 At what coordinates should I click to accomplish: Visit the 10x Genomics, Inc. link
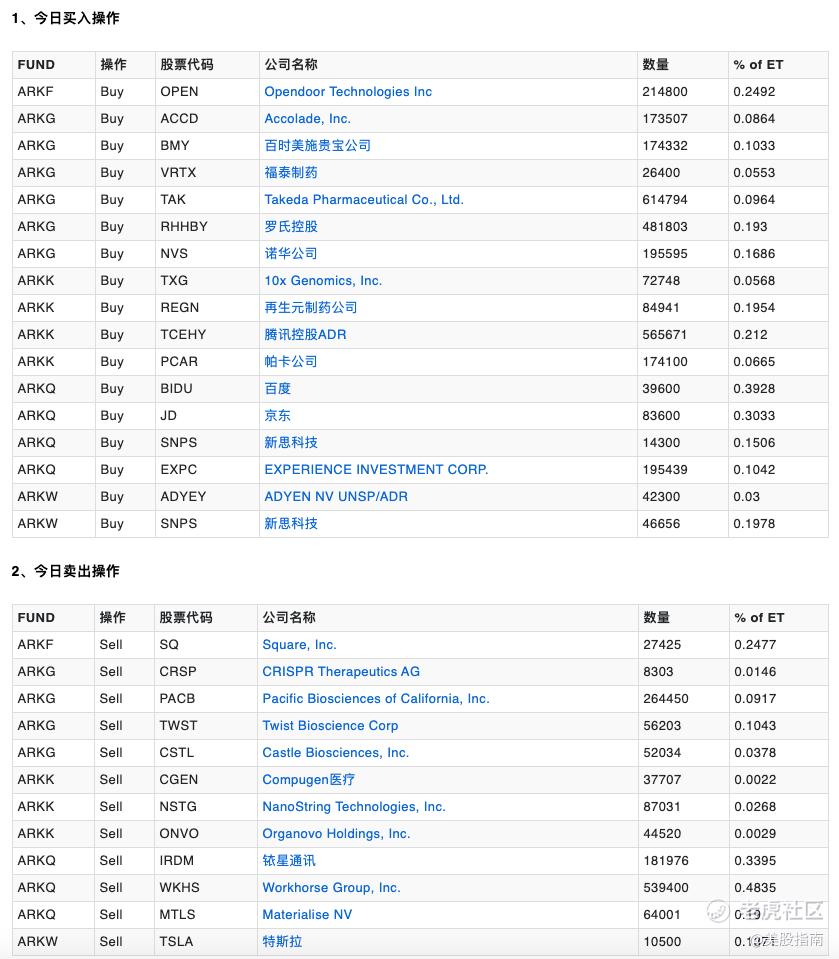[x=323, y=281]
